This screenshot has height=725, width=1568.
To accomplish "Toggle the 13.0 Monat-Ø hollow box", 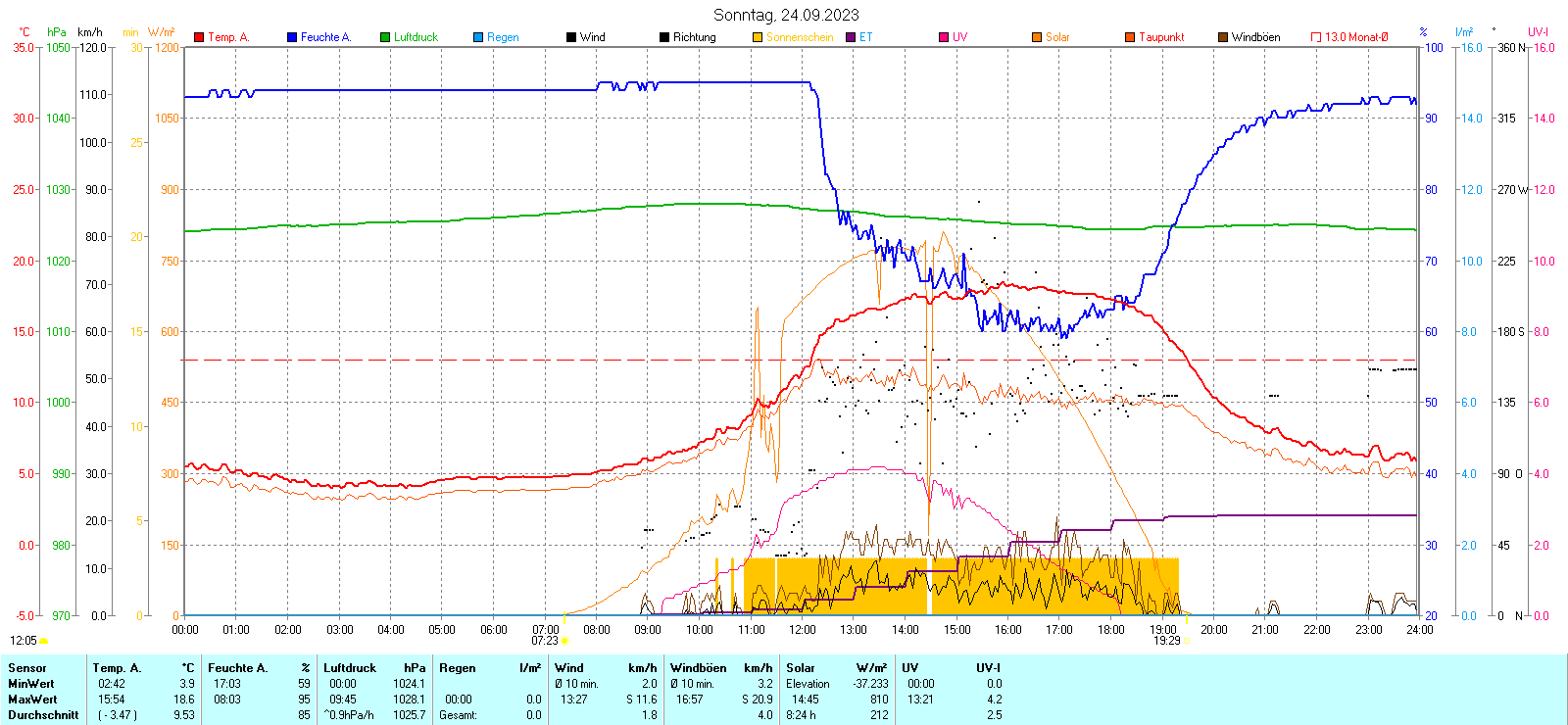I will click(1316, 37).
